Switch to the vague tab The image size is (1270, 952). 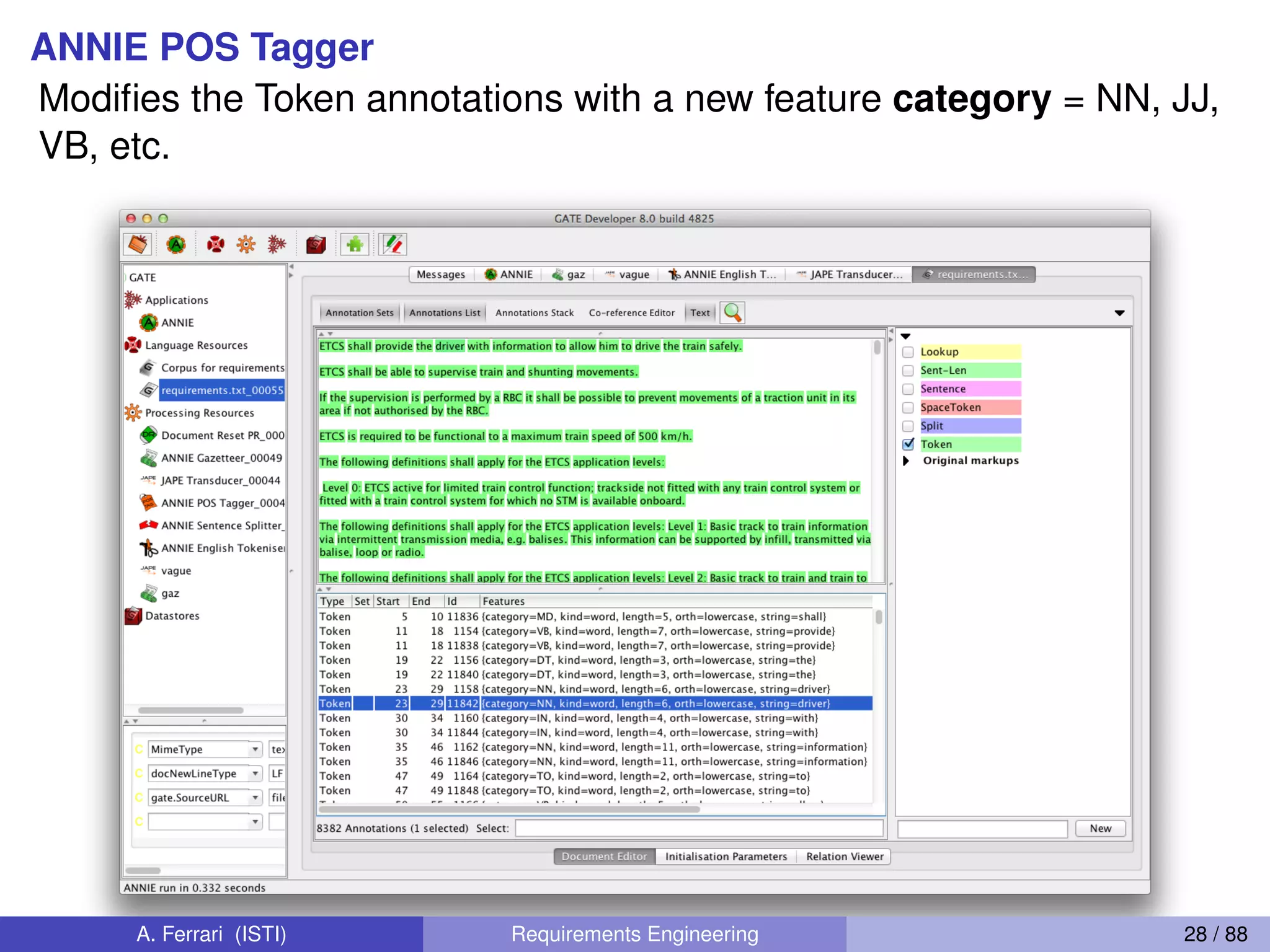pos(628,275)
